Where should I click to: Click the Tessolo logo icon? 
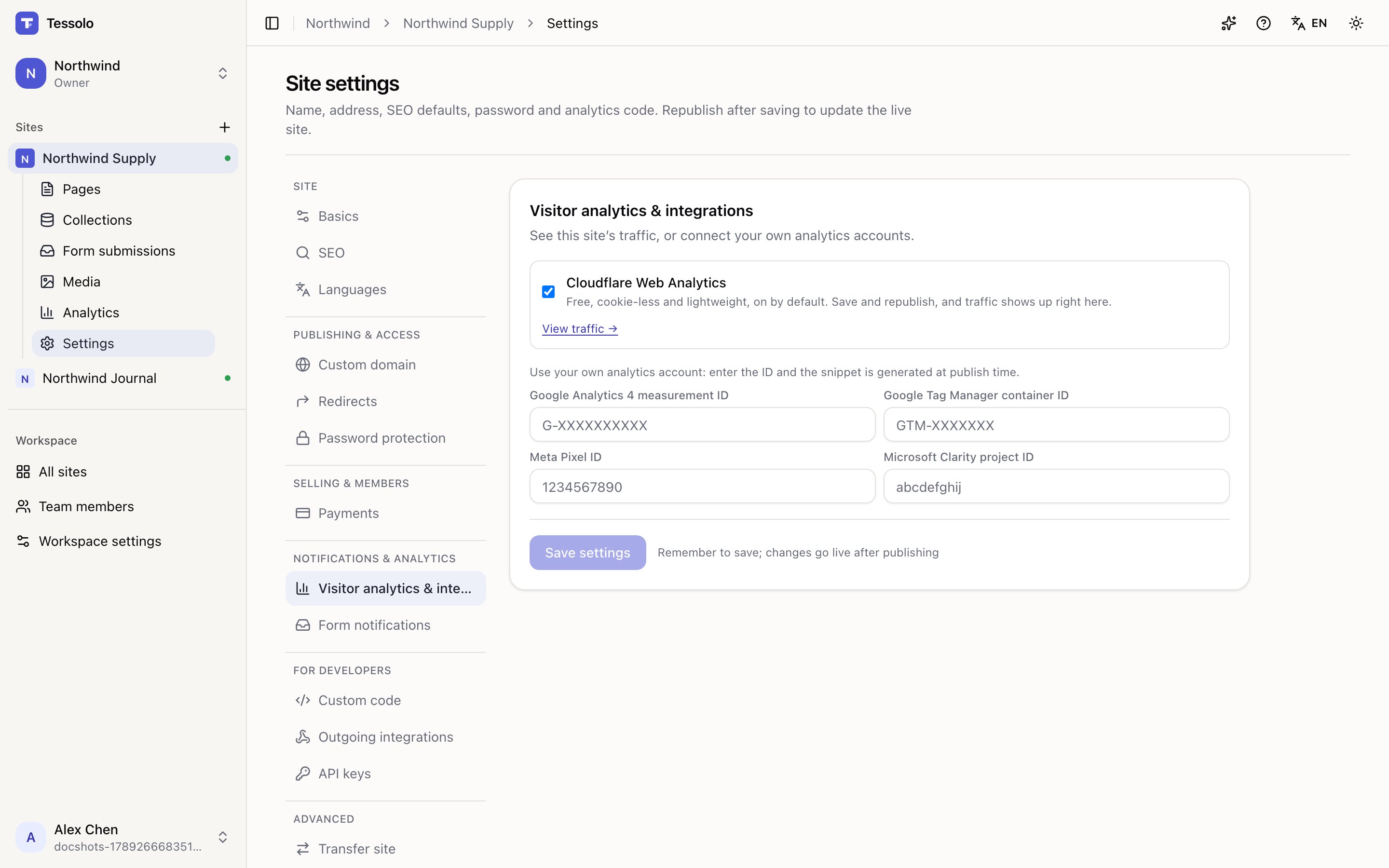[x=27, y=23]
